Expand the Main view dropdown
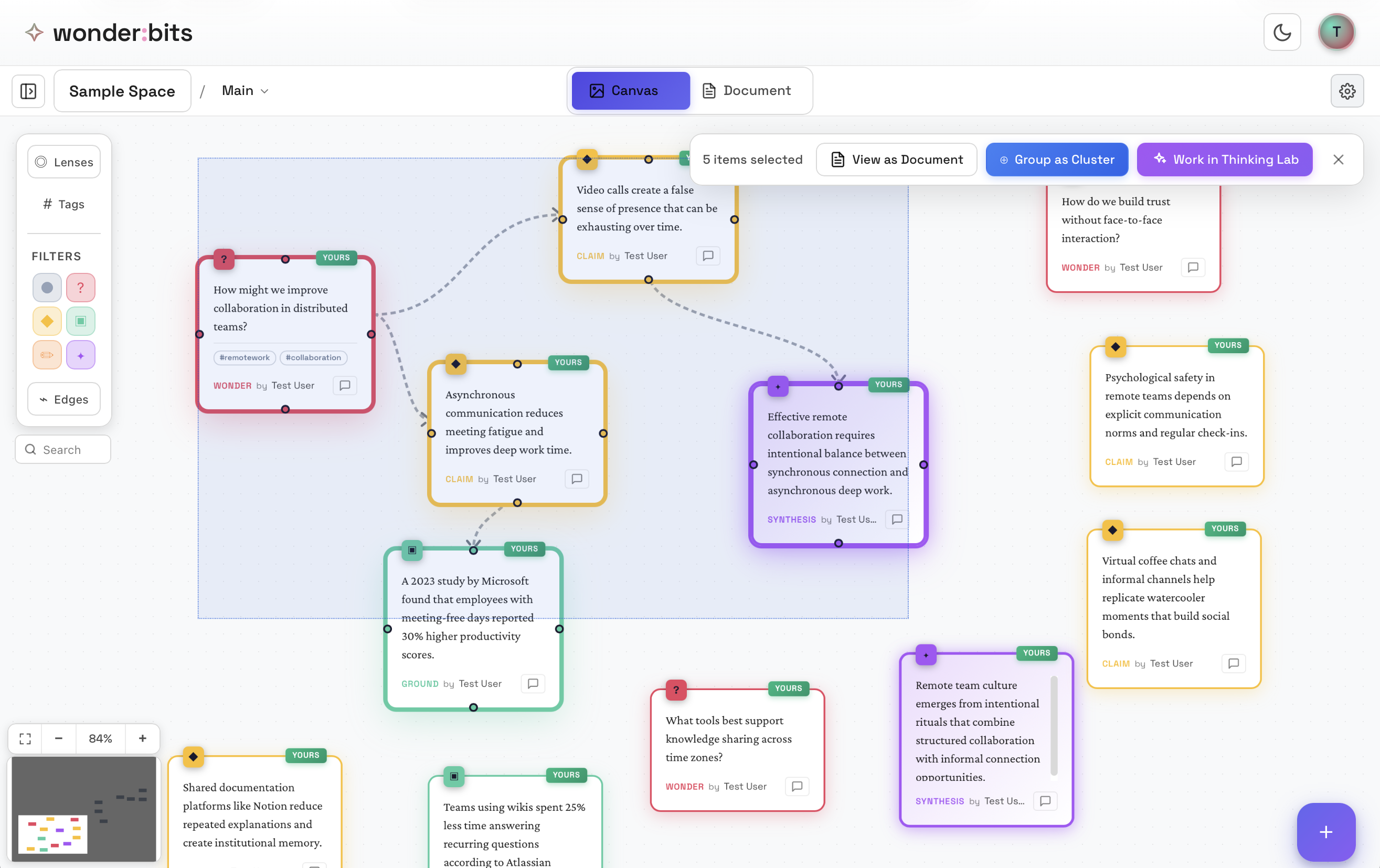Screen dimensions: 1380x868 pyautogui.click(x=245, y=91)
